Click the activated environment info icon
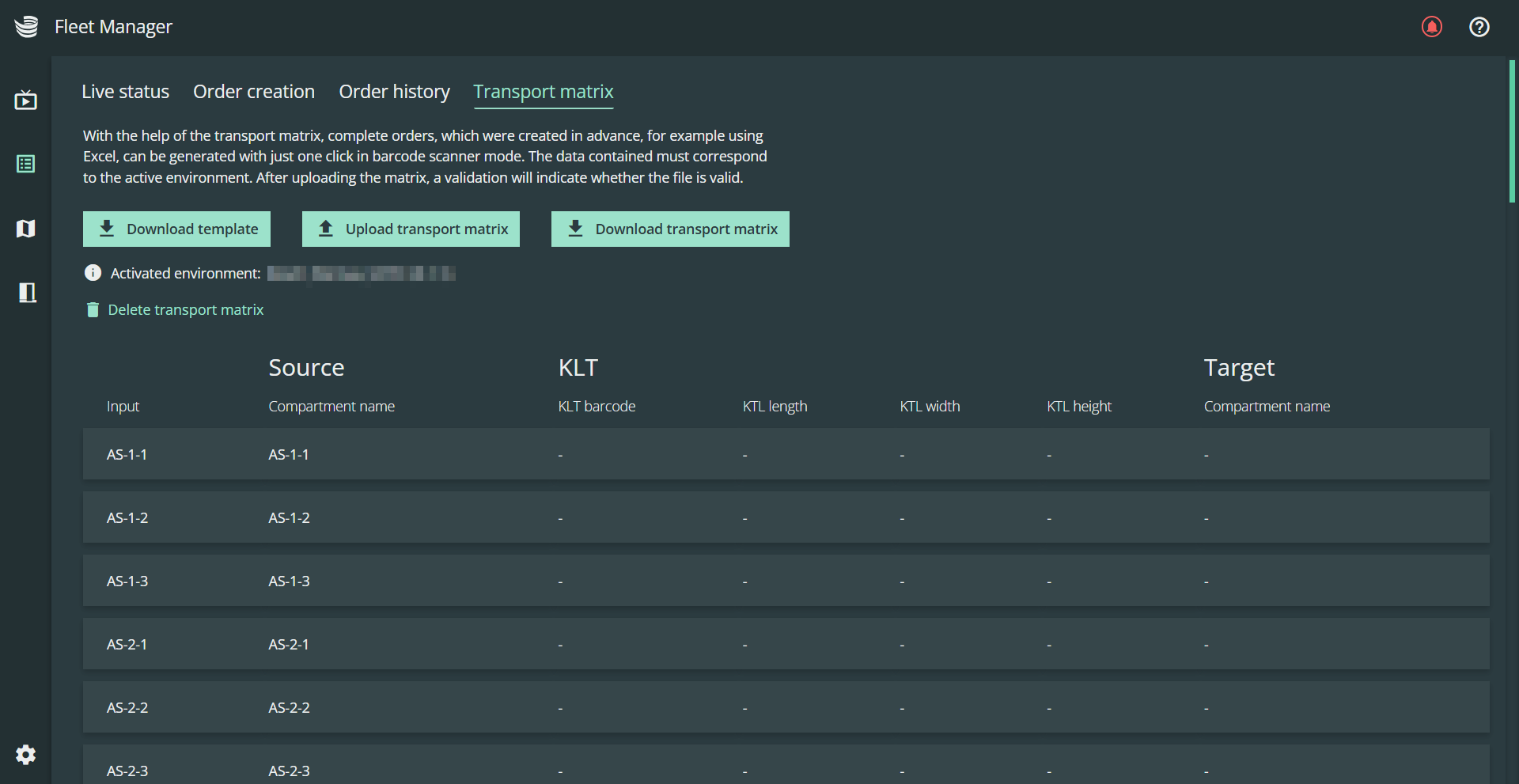 [x=93, y=273]
